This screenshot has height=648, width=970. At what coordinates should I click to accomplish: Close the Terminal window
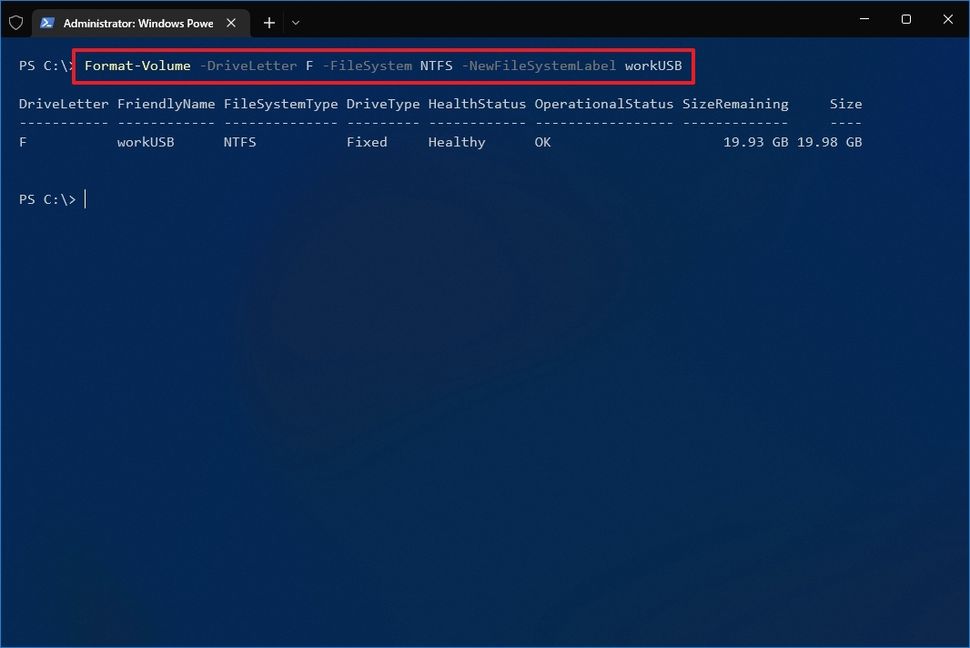tap(948, 19)
